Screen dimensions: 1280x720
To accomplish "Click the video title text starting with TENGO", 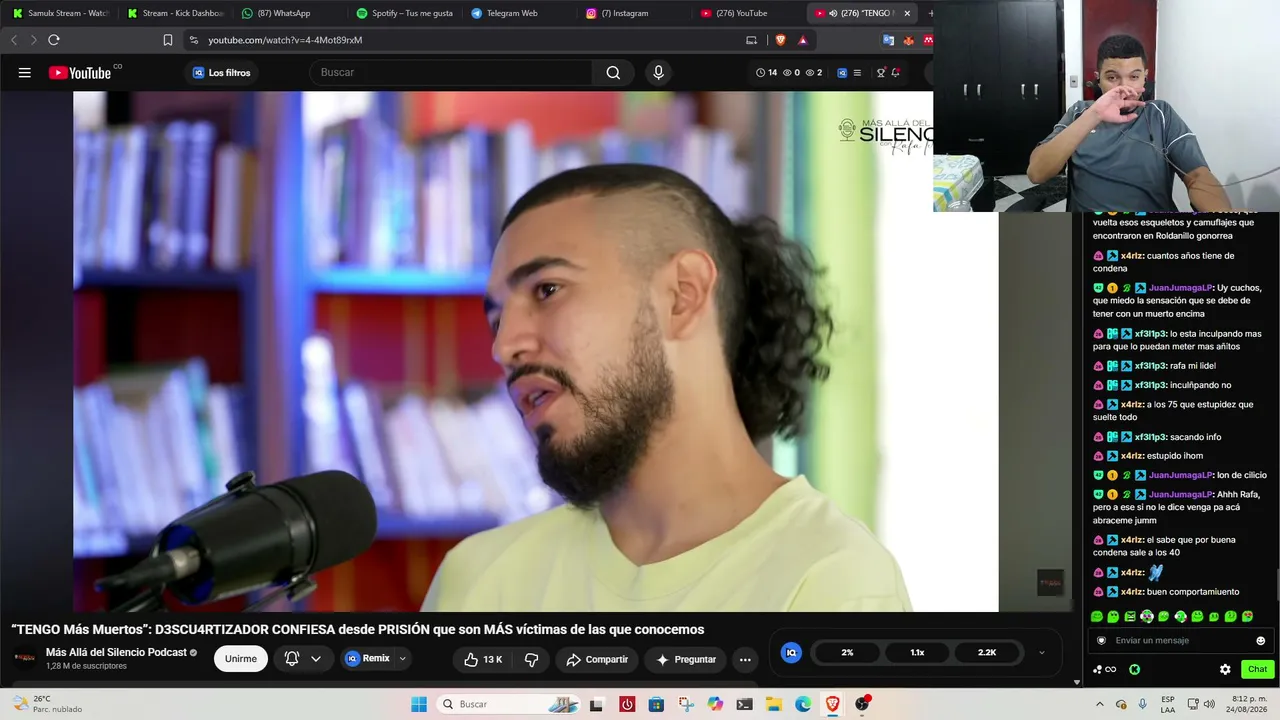I will [358, 629].
